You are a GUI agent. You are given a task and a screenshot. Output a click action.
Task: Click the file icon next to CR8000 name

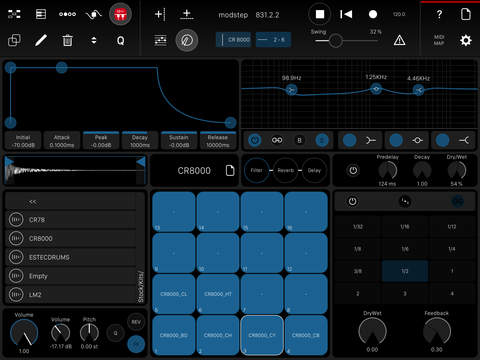(x=230, y=171)
